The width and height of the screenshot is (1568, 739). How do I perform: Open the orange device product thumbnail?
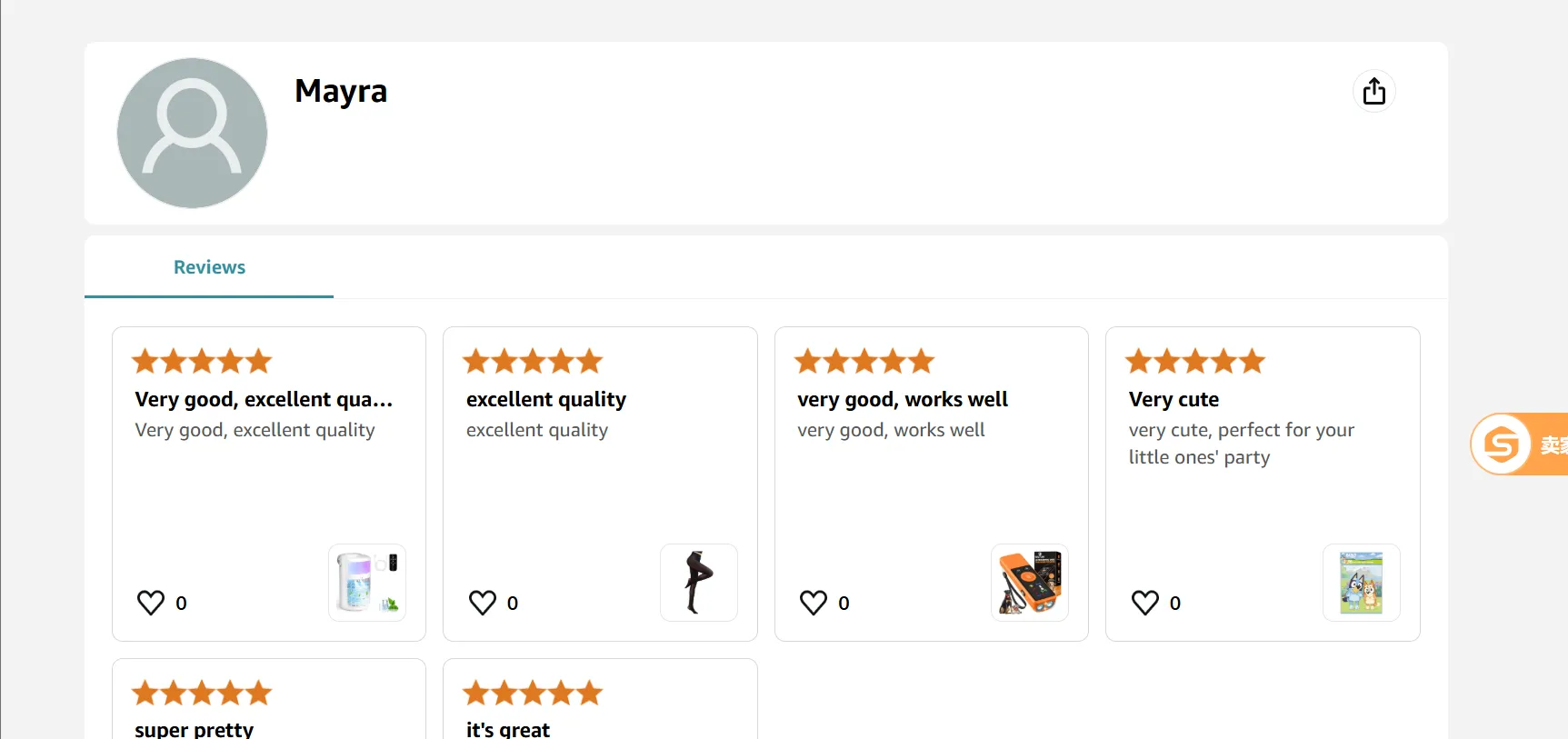point(1030,583)
